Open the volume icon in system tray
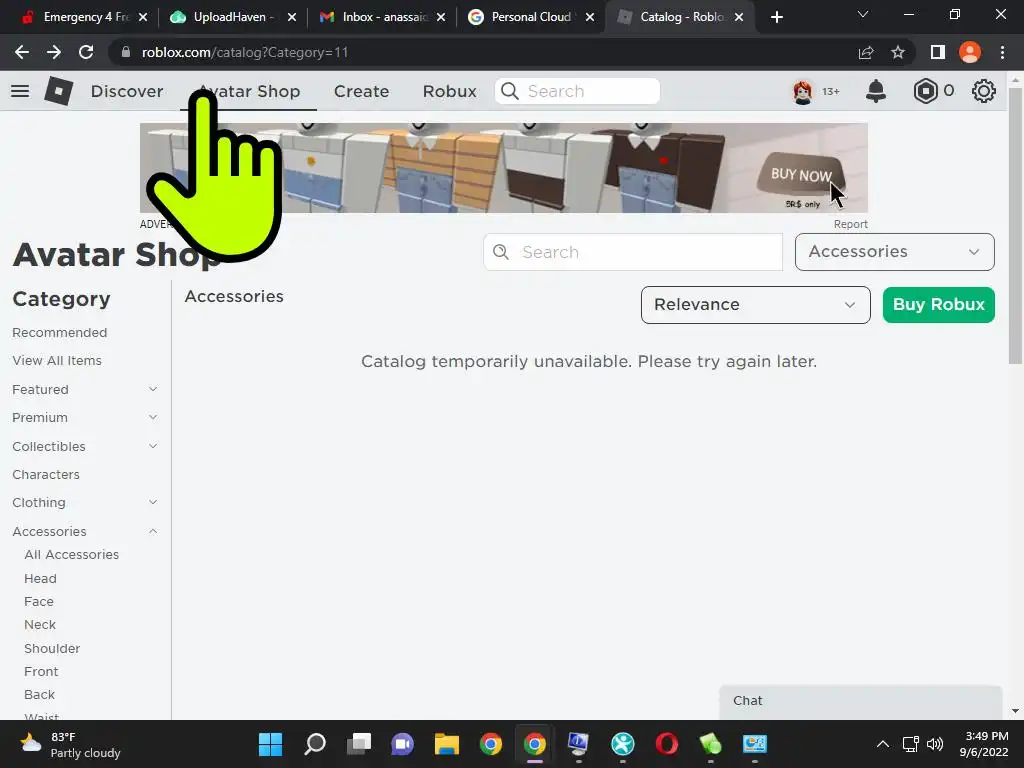The height and width of the screenshot is (768, 1024). click(x=935, y=744)
